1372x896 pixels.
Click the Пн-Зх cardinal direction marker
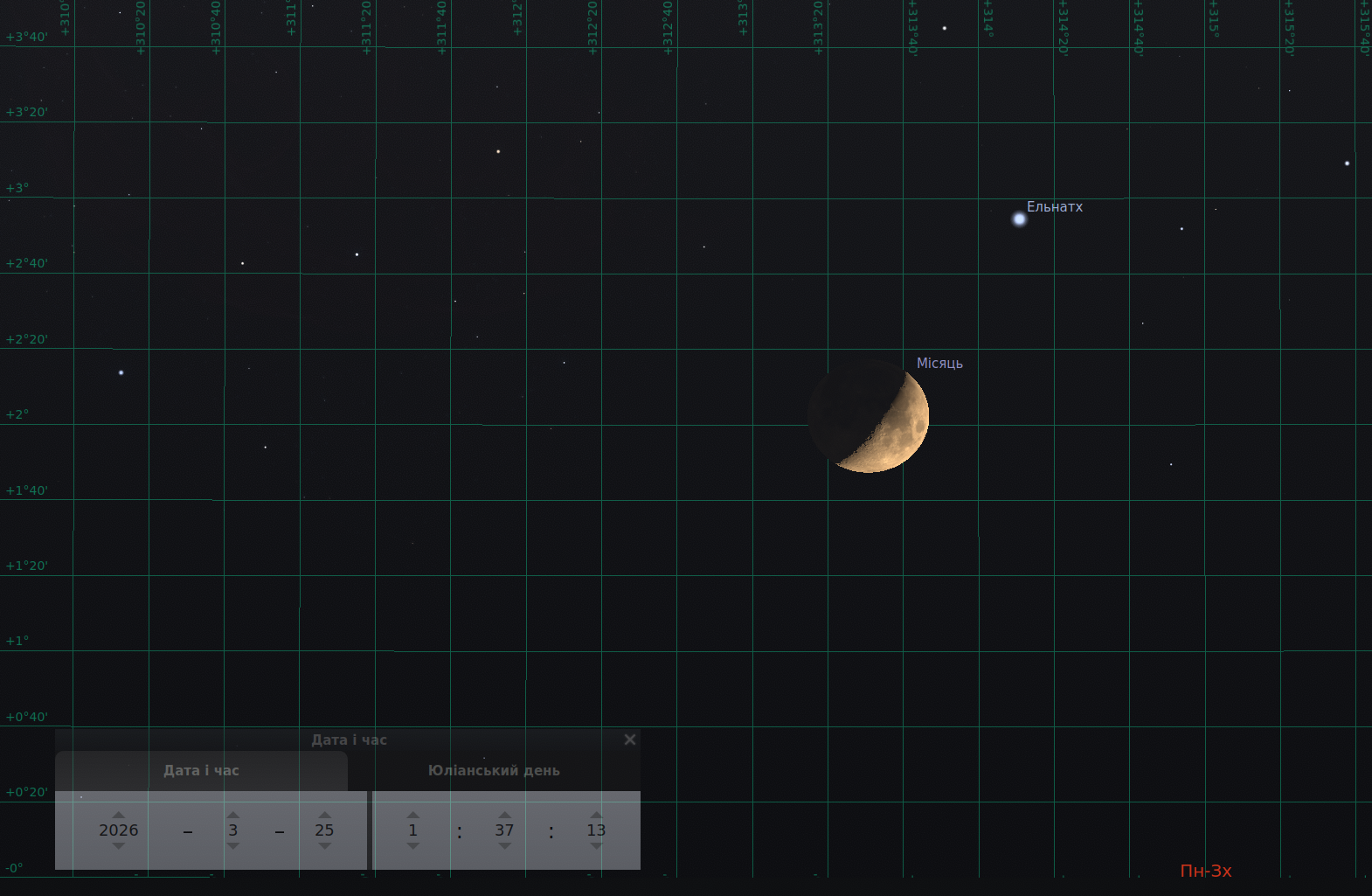pyautogui.click(x=1206, y=871)
